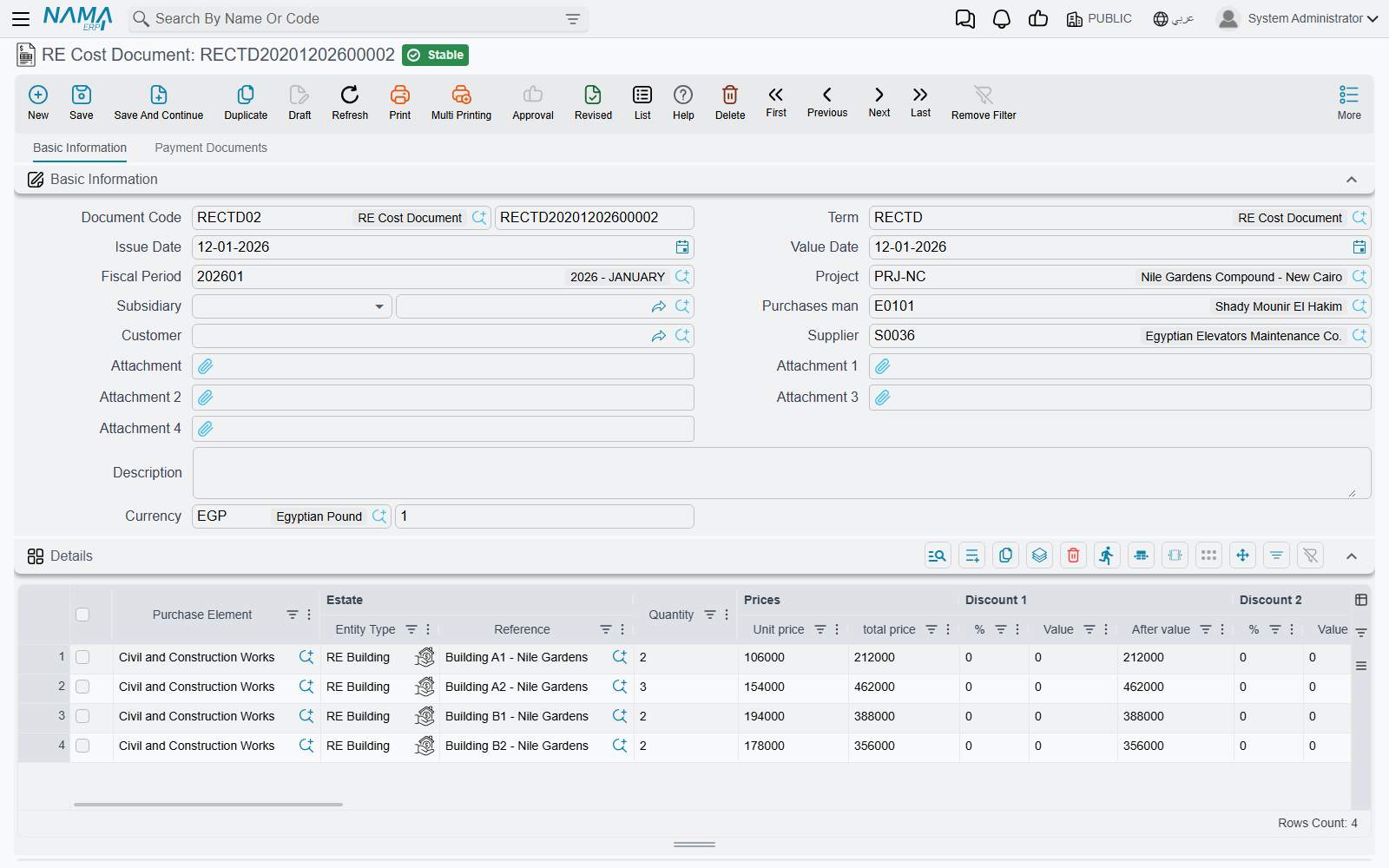1389x868 pixels.
Task: Collapse the Basic Information section
Action: (x=1352, y=180)
